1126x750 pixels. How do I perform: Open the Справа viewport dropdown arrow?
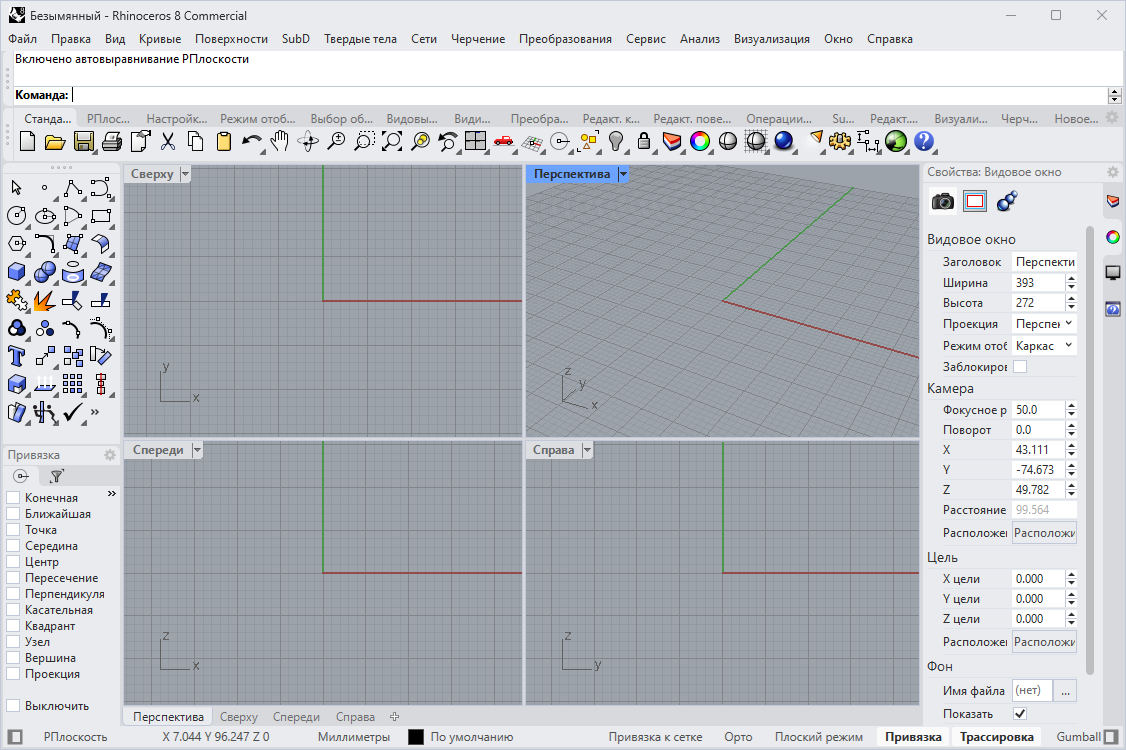(587, 450)
